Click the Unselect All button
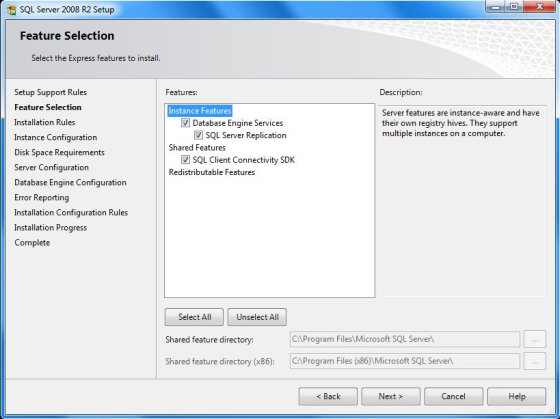 pyautogui.click(x=257, y=317)
